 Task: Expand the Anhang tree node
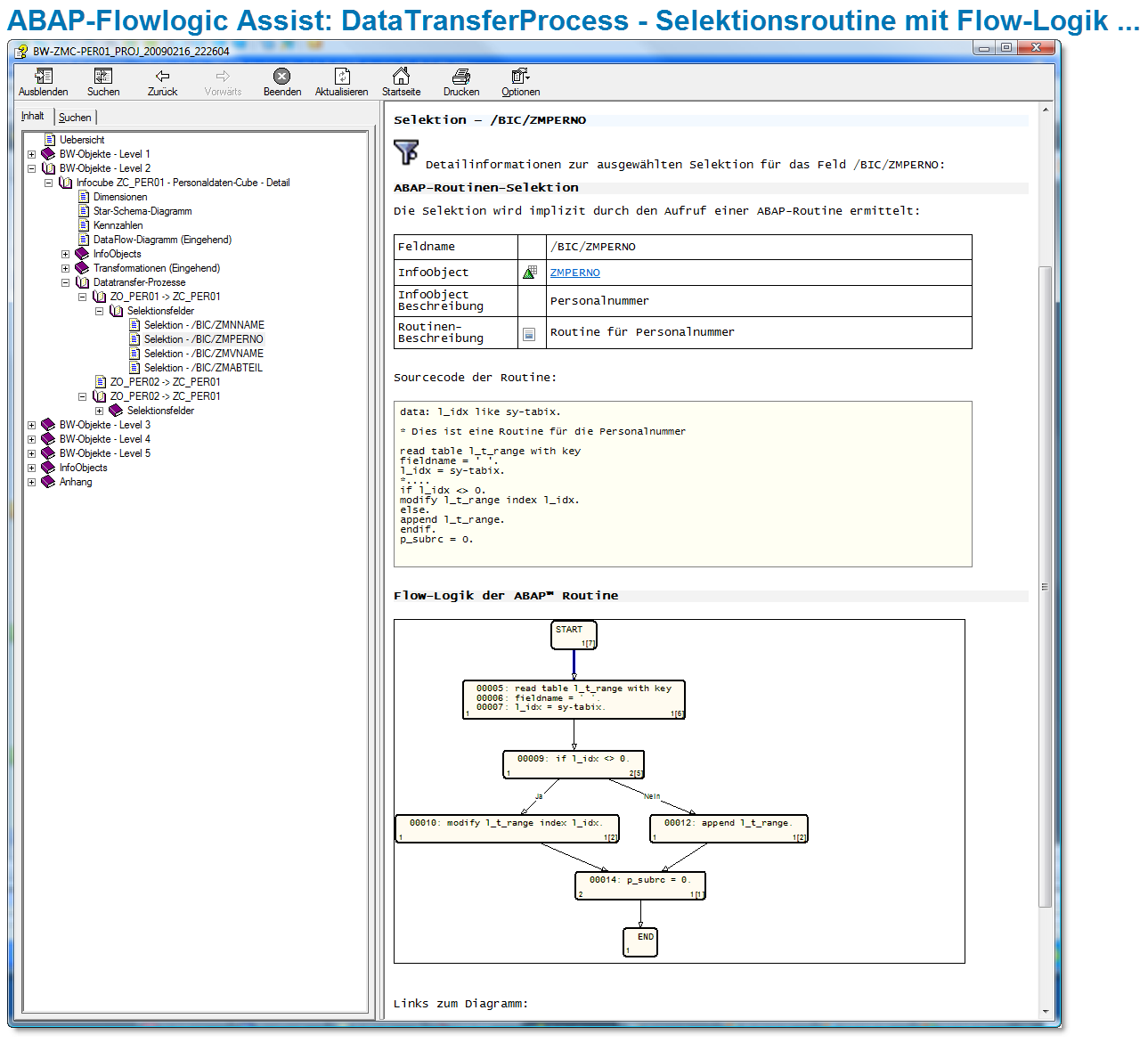(x=32, y=482)
